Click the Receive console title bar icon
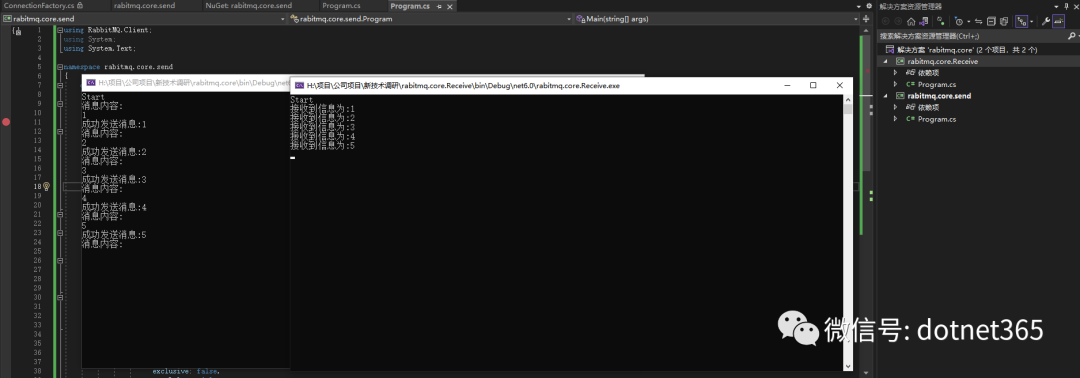Image resolution: width=1080 pixels, height=378 pixels. click(x=299, y=85)
